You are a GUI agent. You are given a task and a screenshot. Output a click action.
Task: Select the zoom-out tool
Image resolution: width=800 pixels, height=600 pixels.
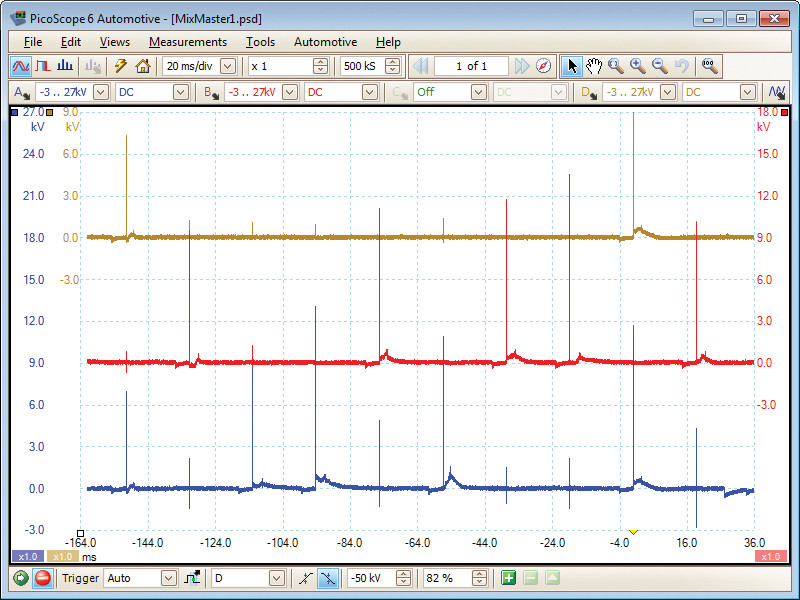660,66
